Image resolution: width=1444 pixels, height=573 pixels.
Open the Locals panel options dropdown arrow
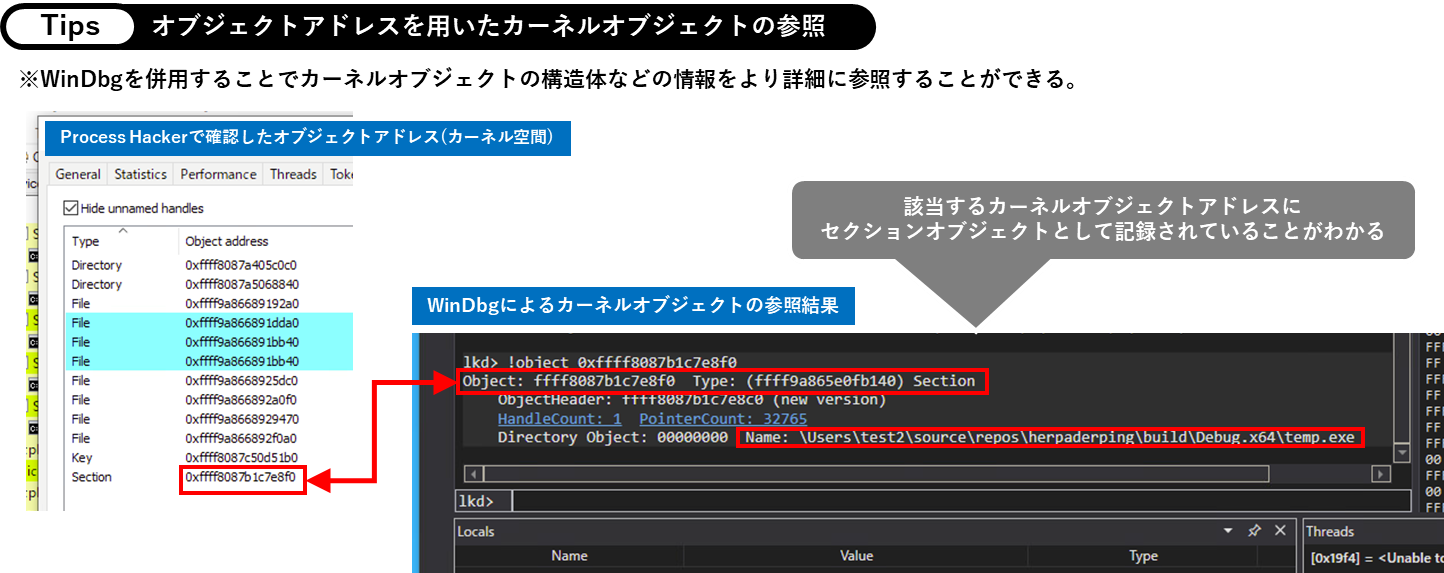[1228, 531]
